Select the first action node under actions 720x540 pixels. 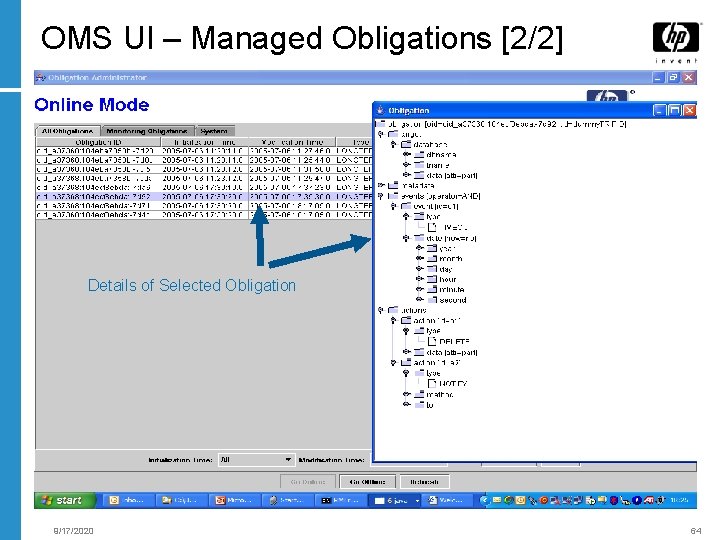point(436,321)
